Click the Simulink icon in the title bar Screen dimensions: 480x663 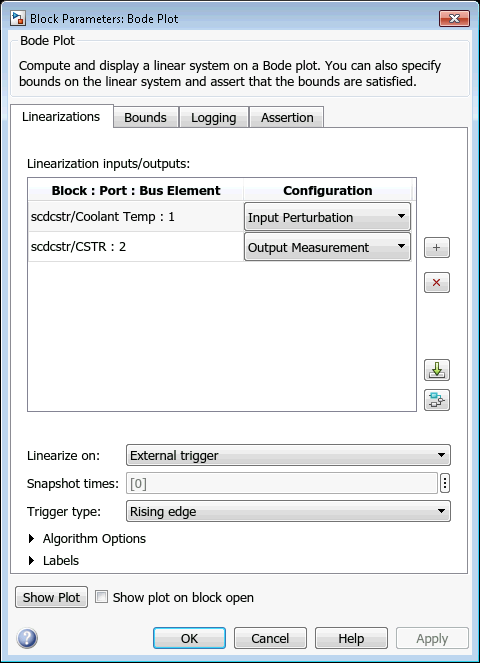point(18,18)
